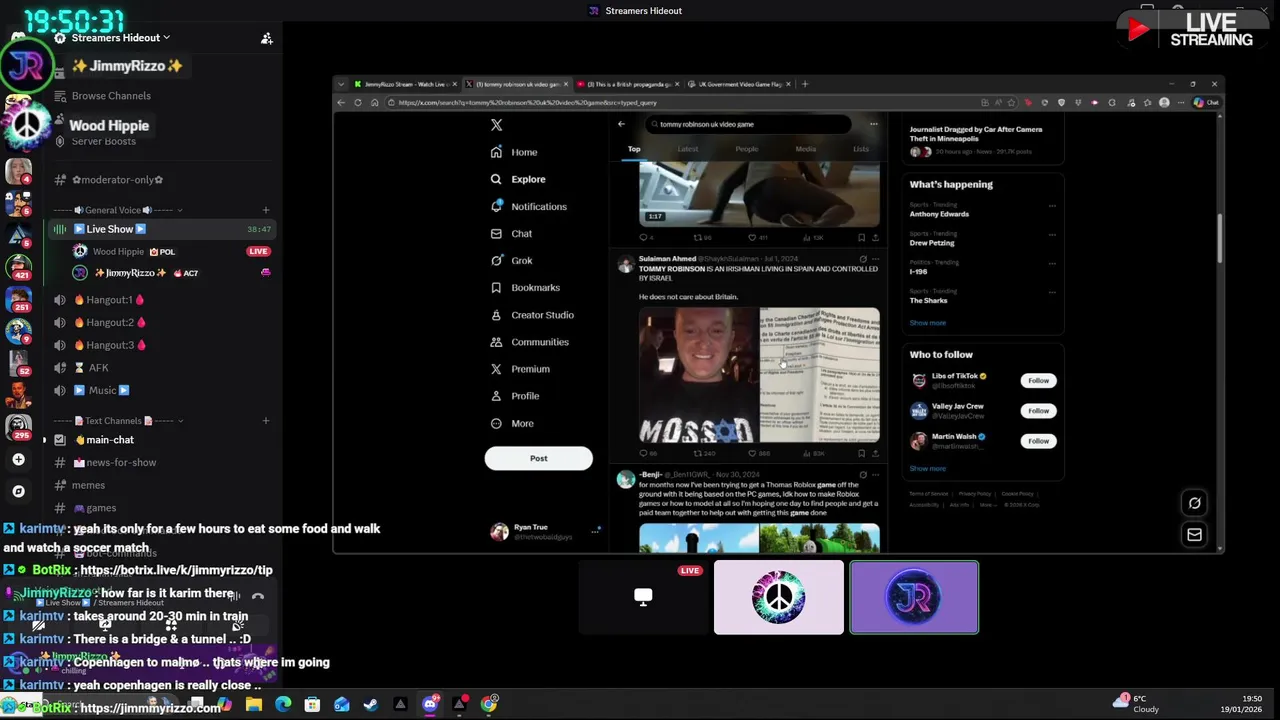Viewport: 1280px width, 720px height.
Task: Open Browse Channels
Action: pyautogui.click(x=111, y=96)
